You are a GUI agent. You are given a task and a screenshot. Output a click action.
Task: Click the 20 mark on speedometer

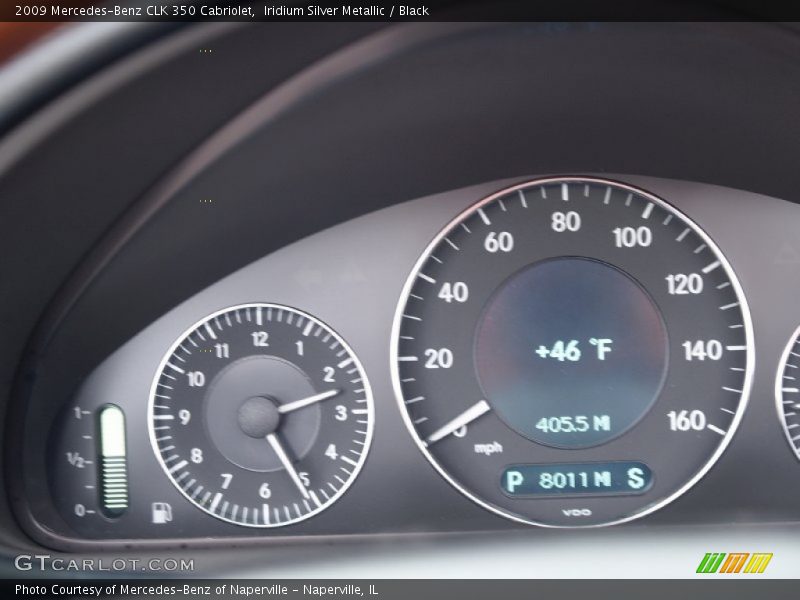(438, 359)
